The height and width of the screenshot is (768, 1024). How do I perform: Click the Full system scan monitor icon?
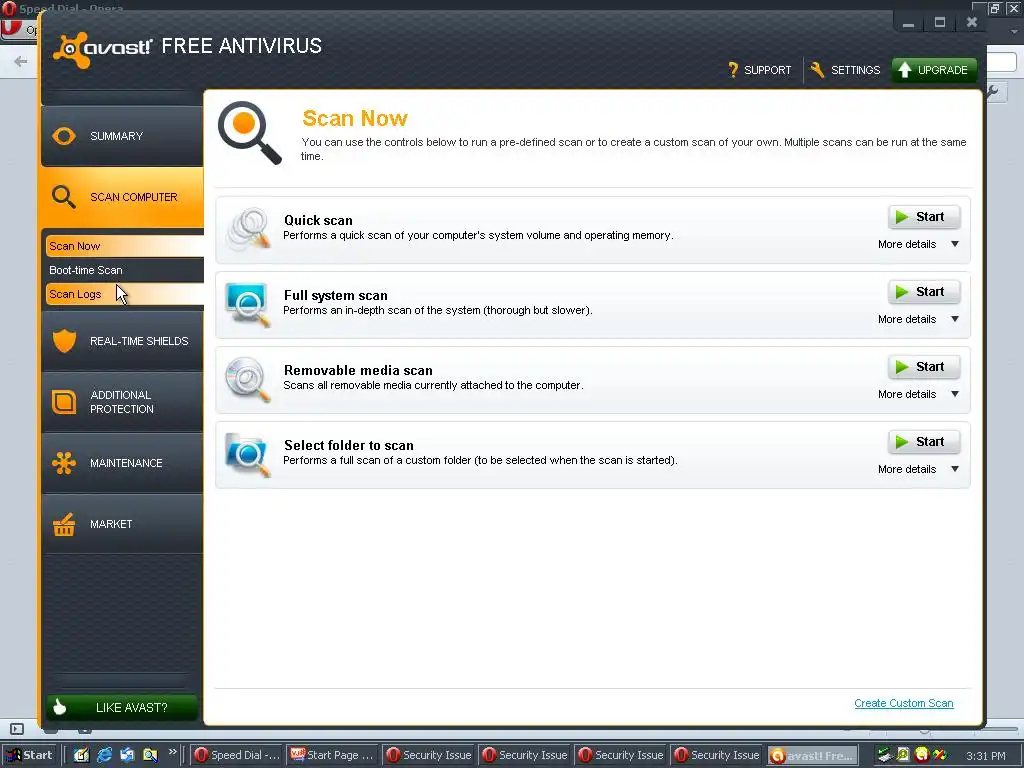tap(248, 304)
